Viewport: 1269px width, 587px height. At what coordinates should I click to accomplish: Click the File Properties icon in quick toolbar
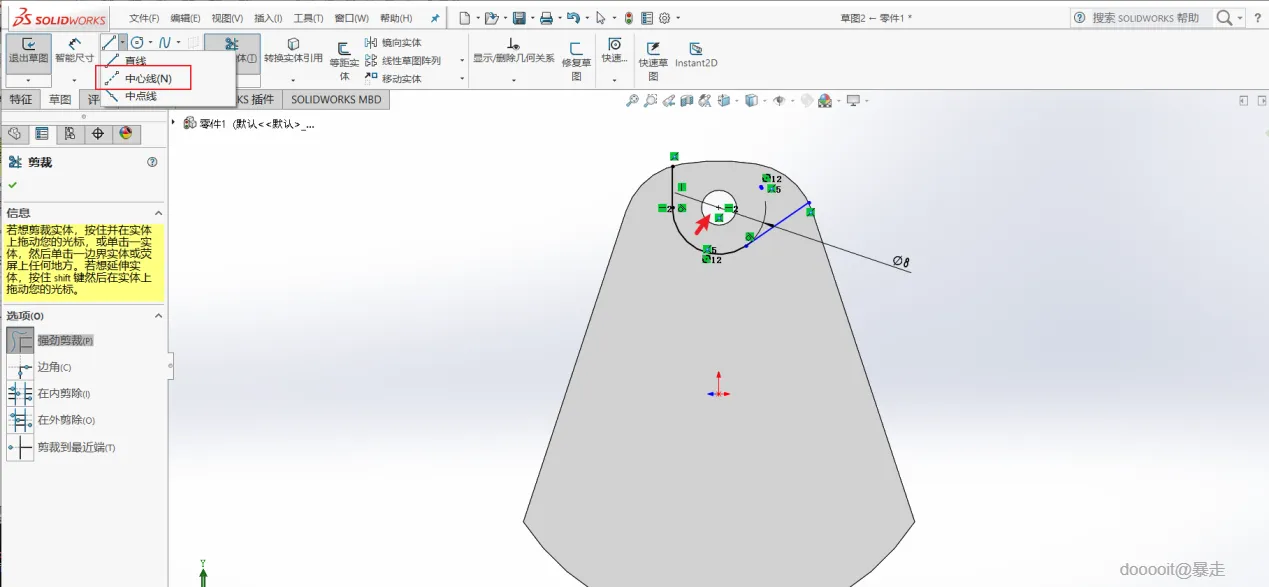(x=647, y=18)
